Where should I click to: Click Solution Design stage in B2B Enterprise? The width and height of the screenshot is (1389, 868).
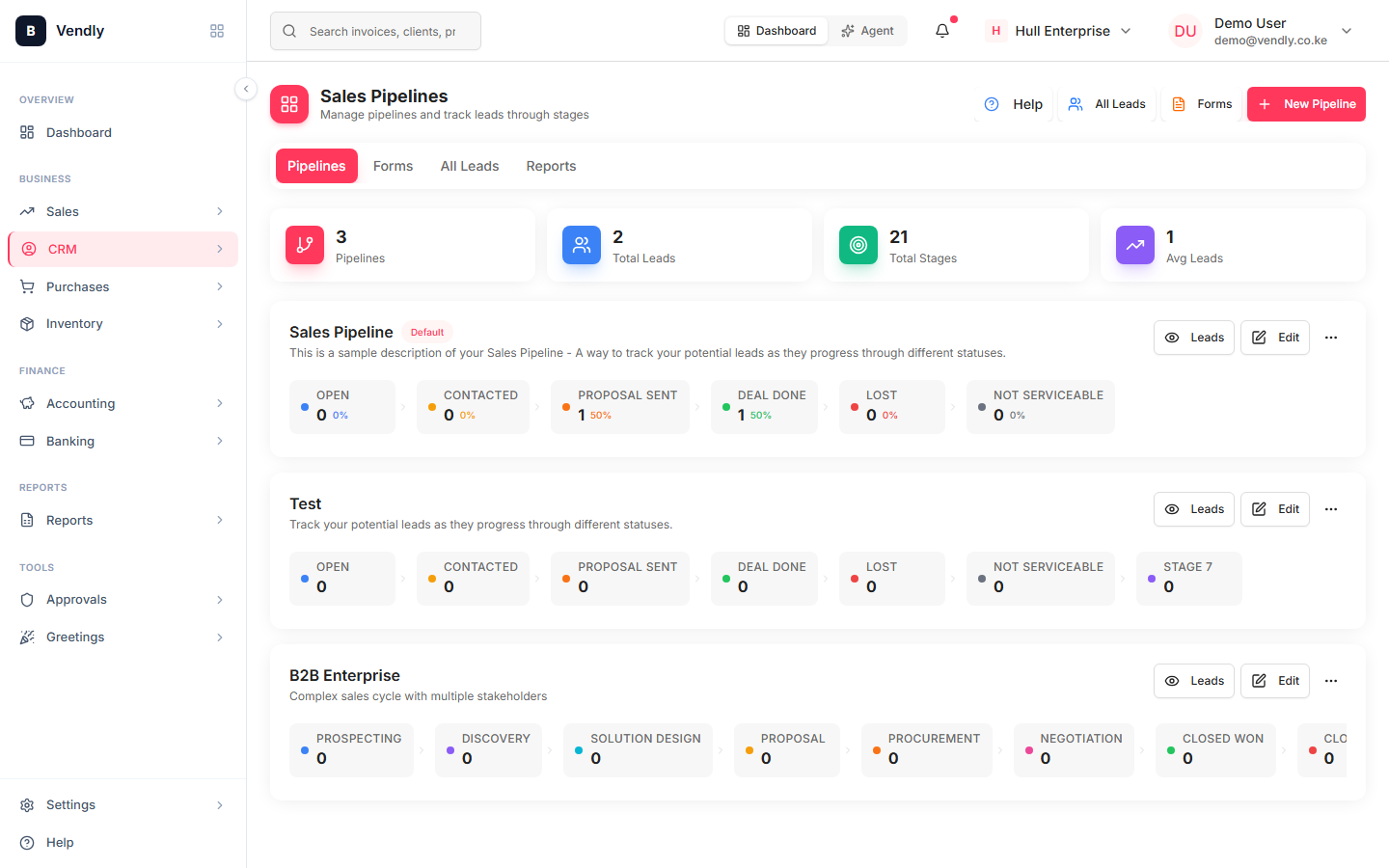tap(638, 750)
